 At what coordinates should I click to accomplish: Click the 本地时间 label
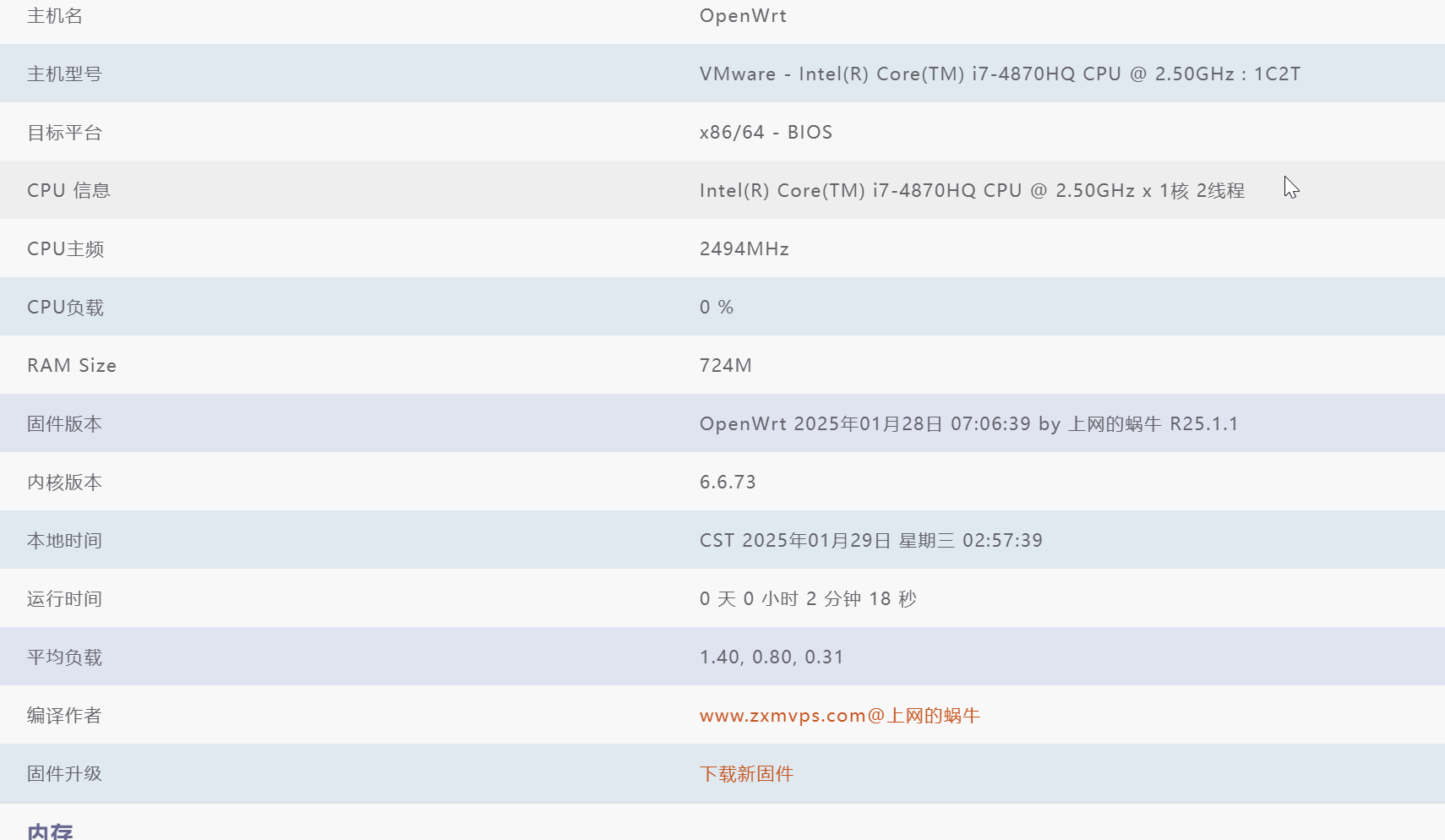coord(64,541)
